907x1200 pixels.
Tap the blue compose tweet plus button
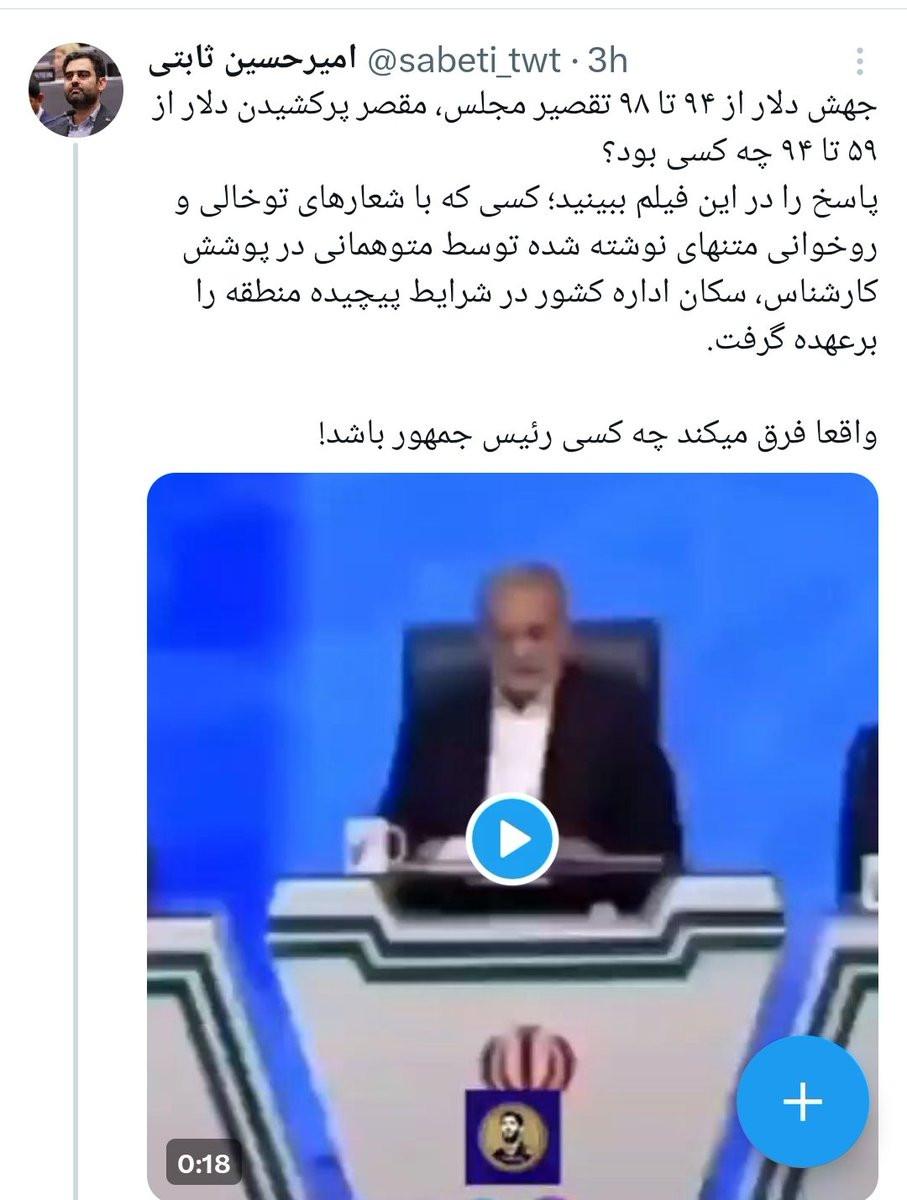tap(803, 1102)
